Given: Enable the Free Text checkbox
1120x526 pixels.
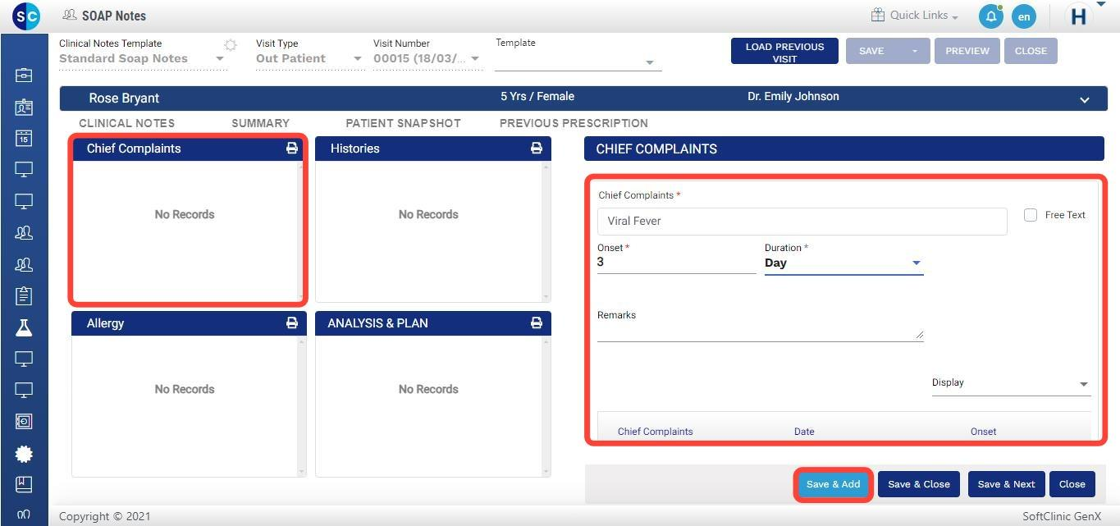Looking at the screenshot, I should click(x=1030, y=215).
